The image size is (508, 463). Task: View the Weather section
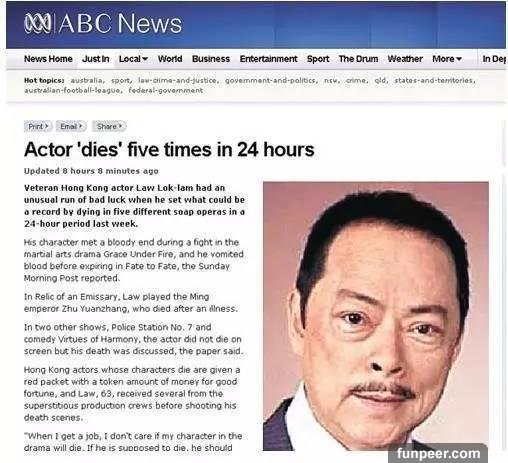click(x=405, y=59)
